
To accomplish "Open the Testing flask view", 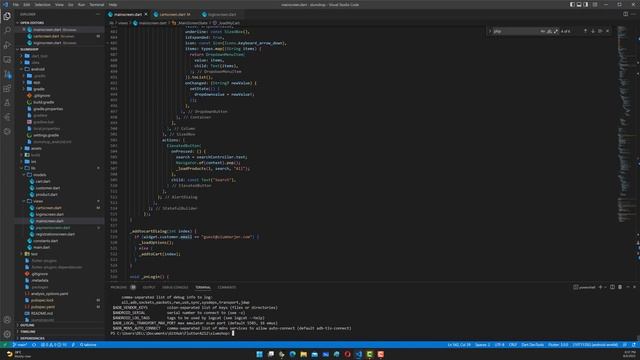I will coord(7,103).
